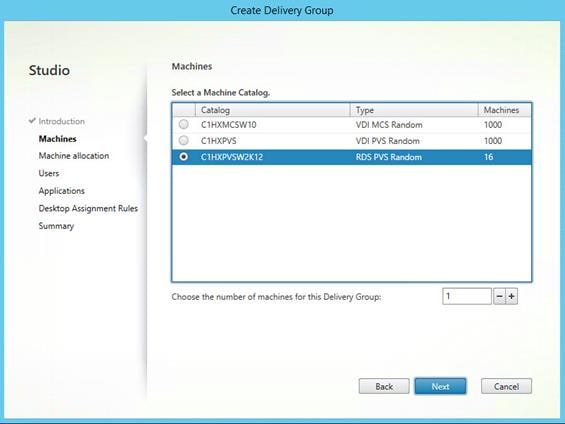Click the Next button
The width and height of the screenshot is (565, 424).
point(440,387)
